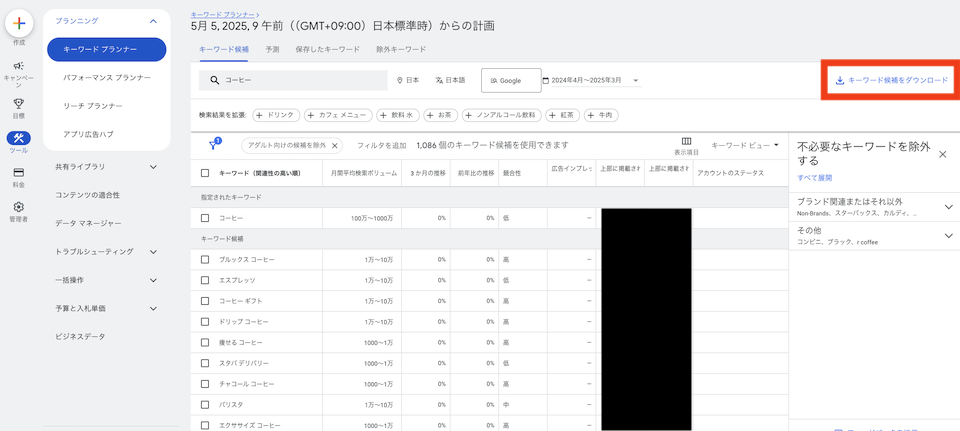The height and width of the screenshot is (431, 960).
Task: Switch to the 保存したキーワード tab
Action: 328,50
